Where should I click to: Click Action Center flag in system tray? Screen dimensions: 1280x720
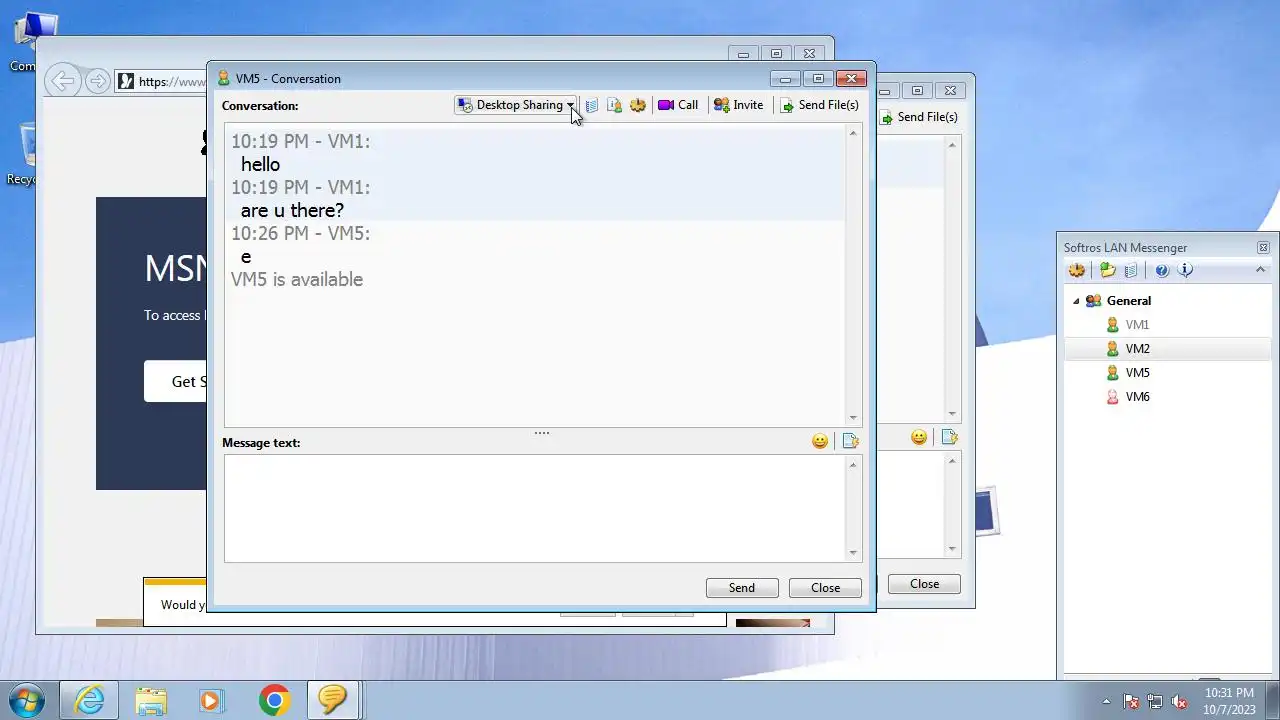(x=1131, y=701)
